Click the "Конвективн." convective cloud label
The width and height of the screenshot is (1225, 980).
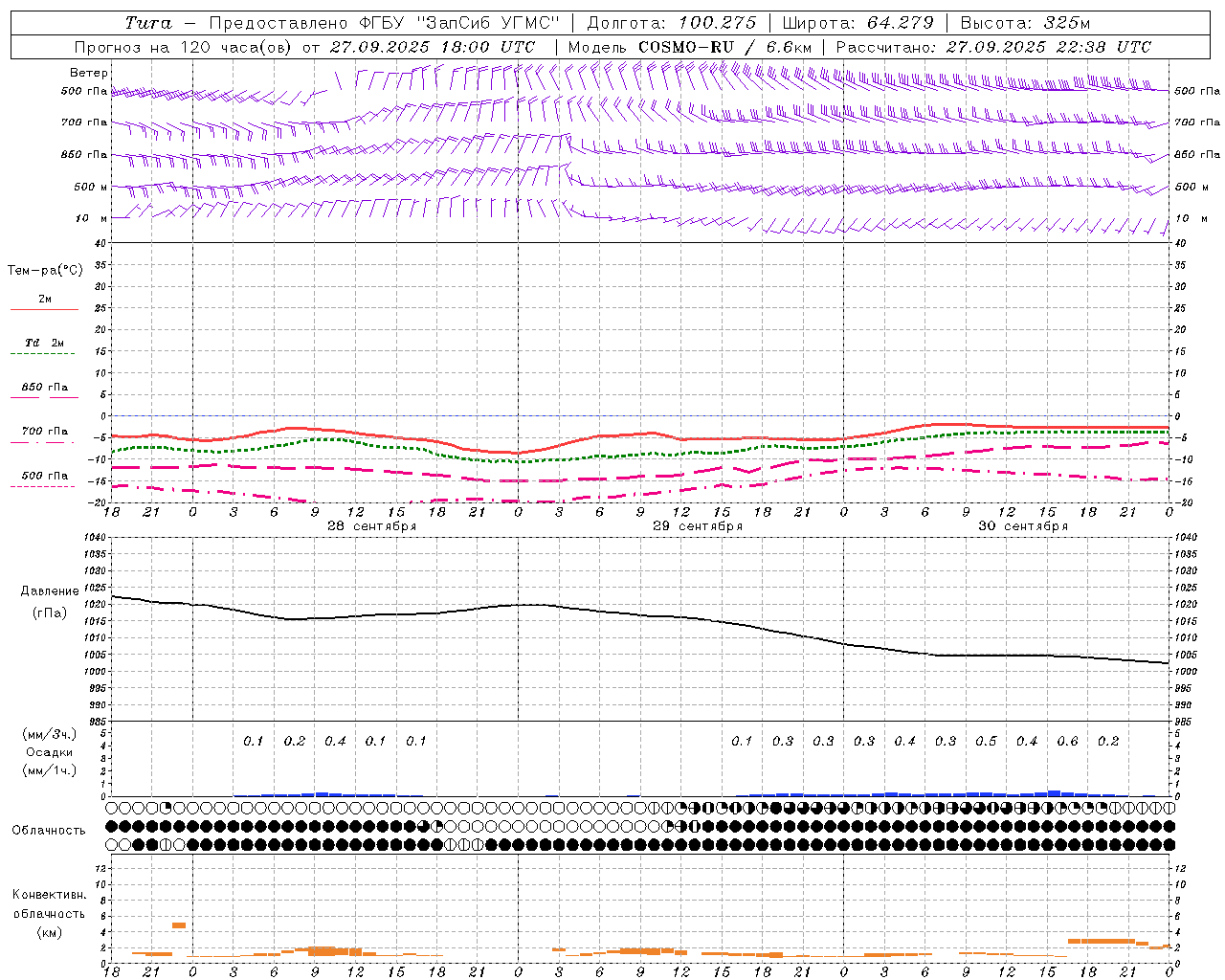(49, 895)
